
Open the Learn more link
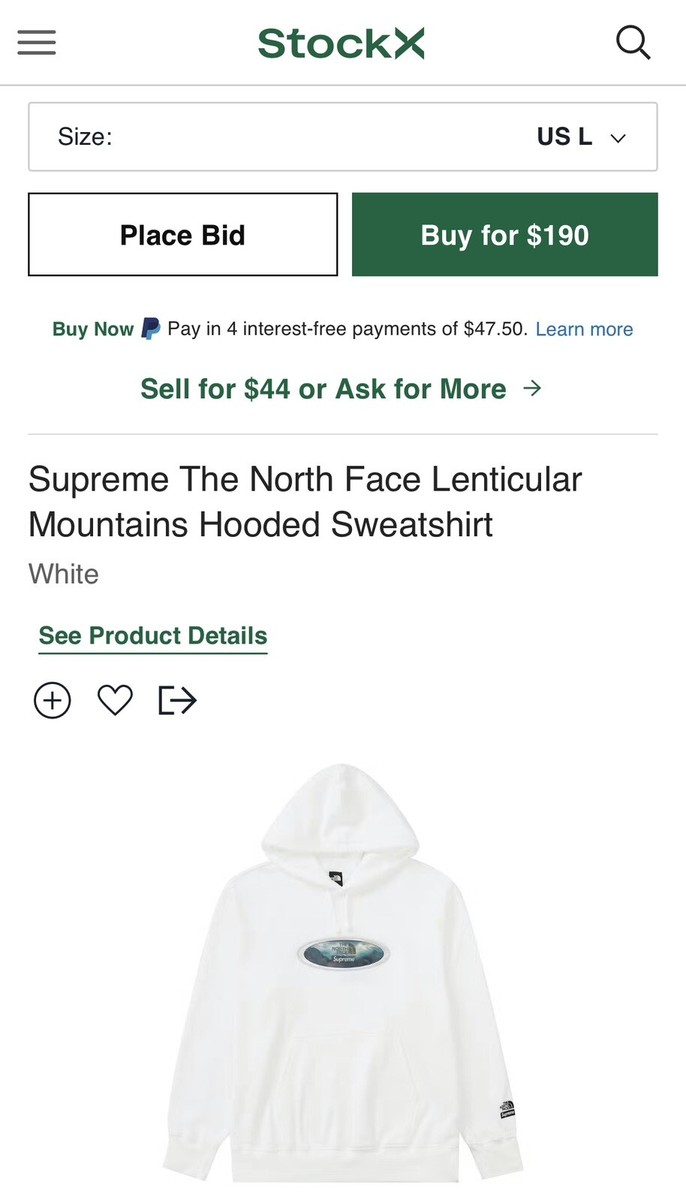click(x=584, y=329)
